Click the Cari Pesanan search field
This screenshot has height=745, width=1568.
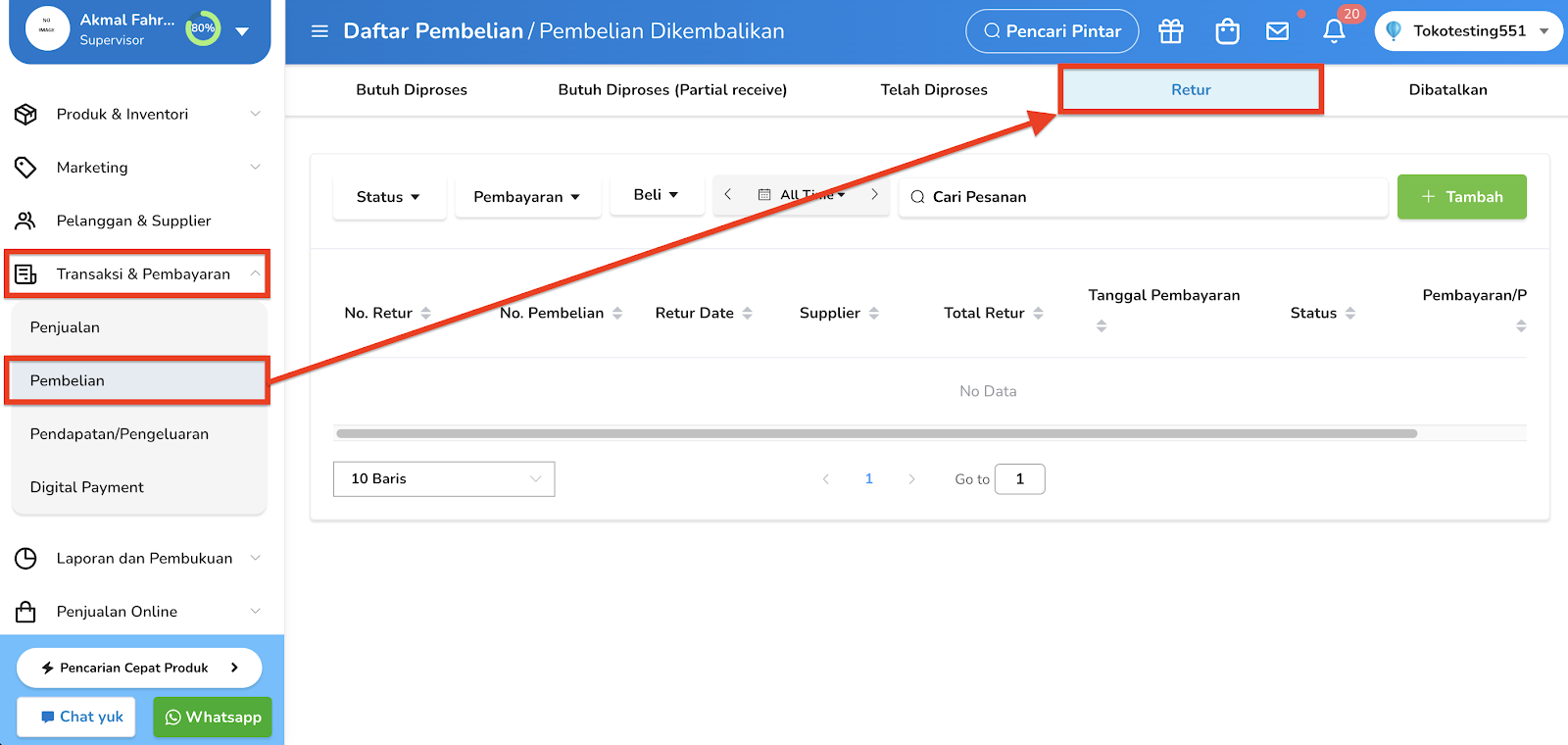1143,197
